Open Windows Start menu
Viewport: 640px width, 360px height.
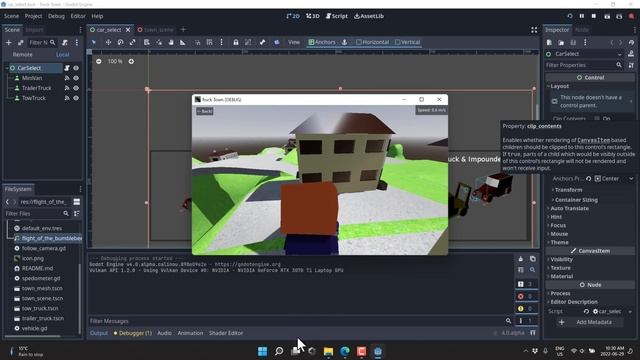click(262, 351)
